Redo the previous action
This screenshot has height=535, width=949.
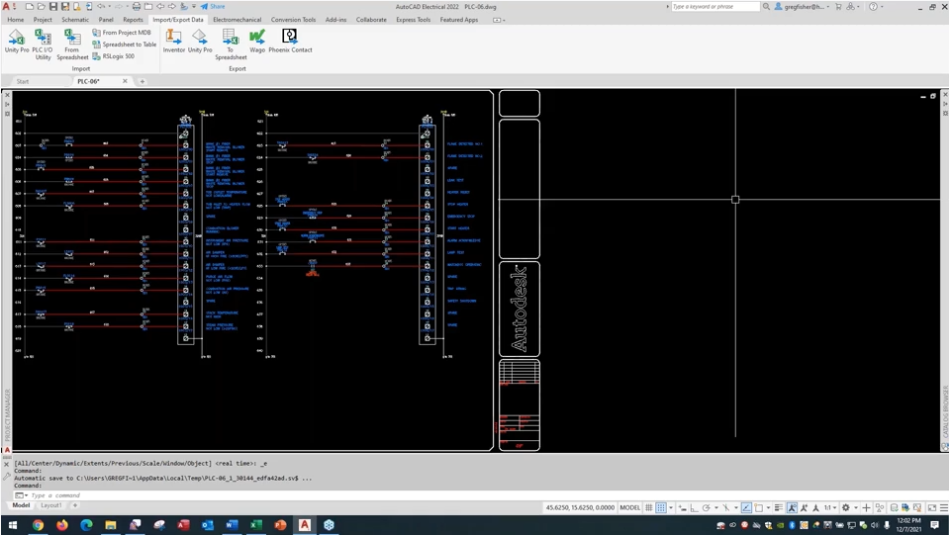pos(119,7)
